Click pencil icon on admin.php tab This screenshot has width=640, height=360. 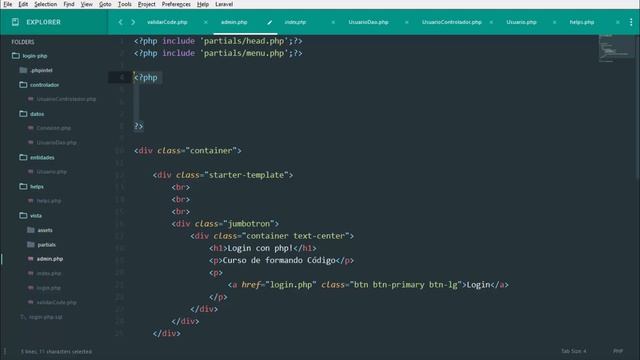(269, 22)
